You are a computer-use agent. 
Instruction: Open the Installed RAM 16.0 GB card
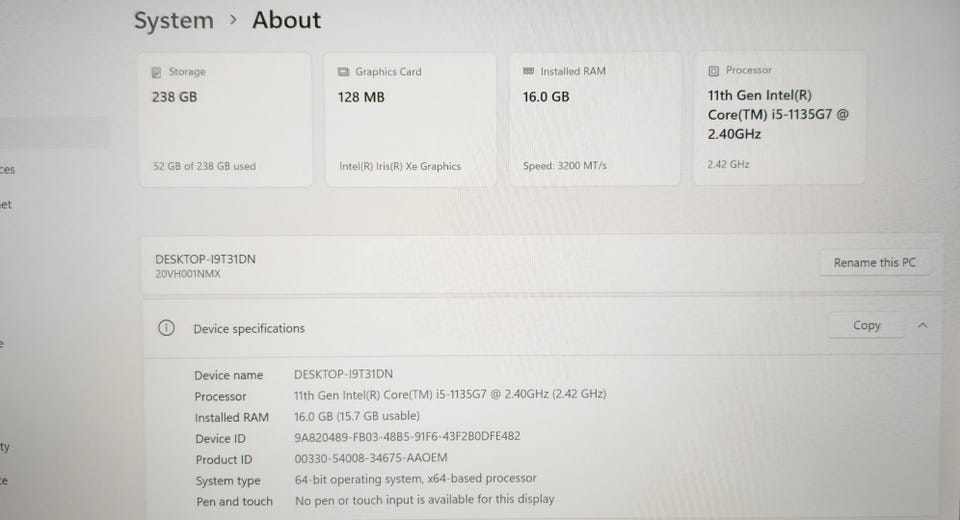595,119
